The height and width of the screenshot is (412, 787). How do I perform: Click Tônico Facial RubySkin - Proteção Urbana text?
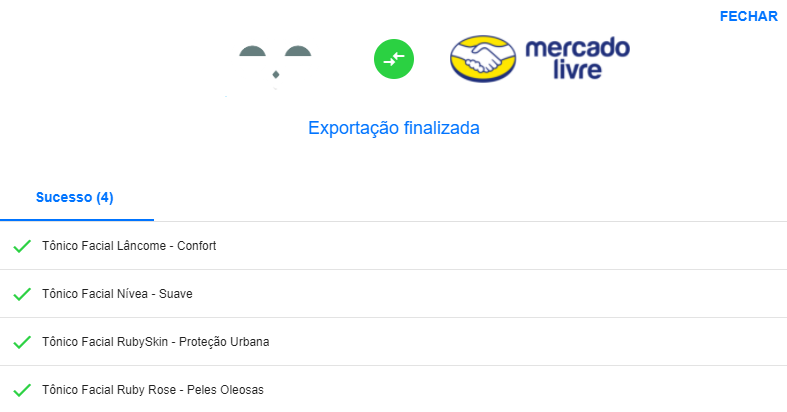point(155,342)
